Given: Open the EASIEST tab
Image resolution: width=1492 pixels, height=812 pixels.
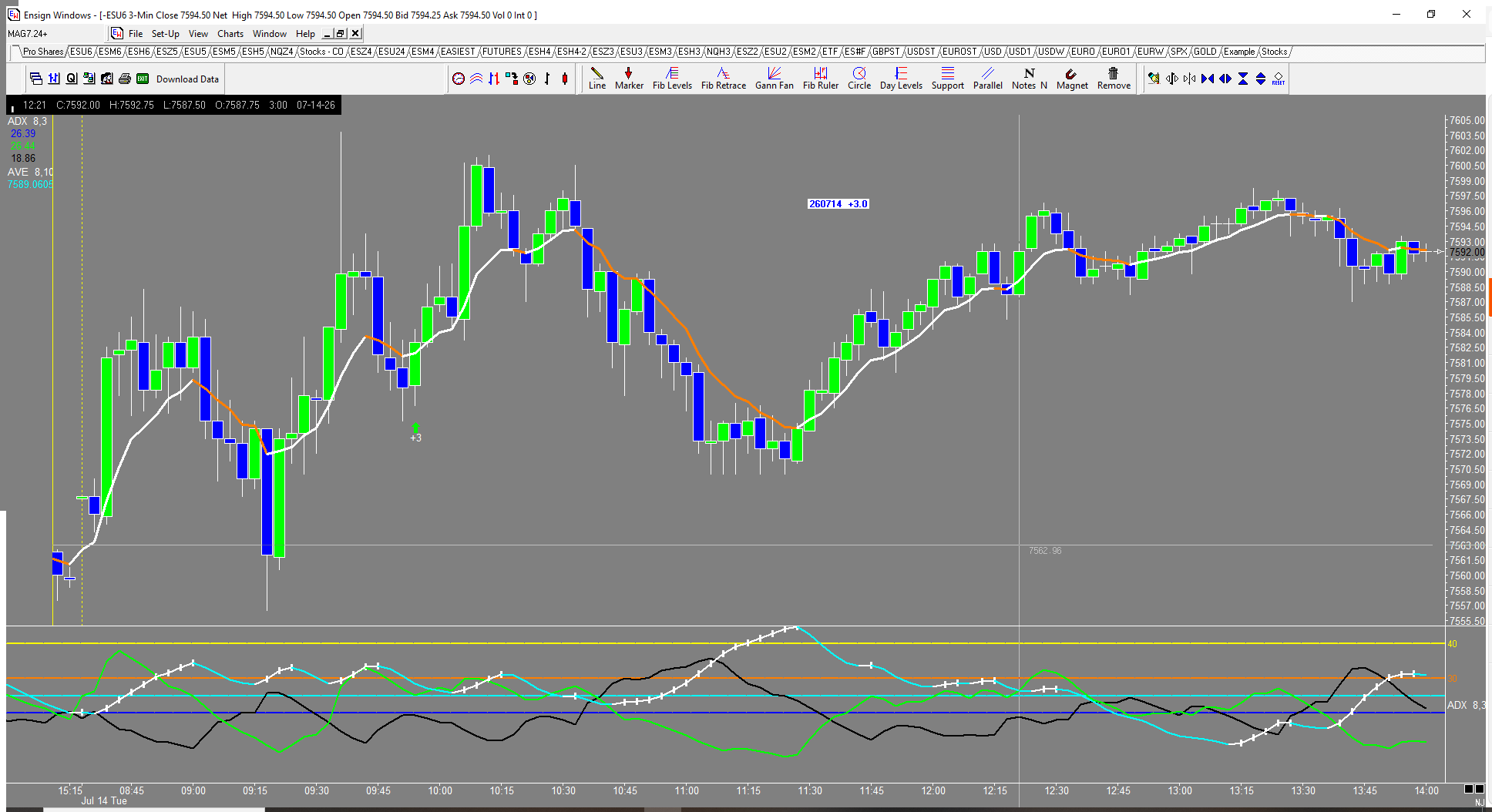Looking at the screenshot, I should pos(458,52).
